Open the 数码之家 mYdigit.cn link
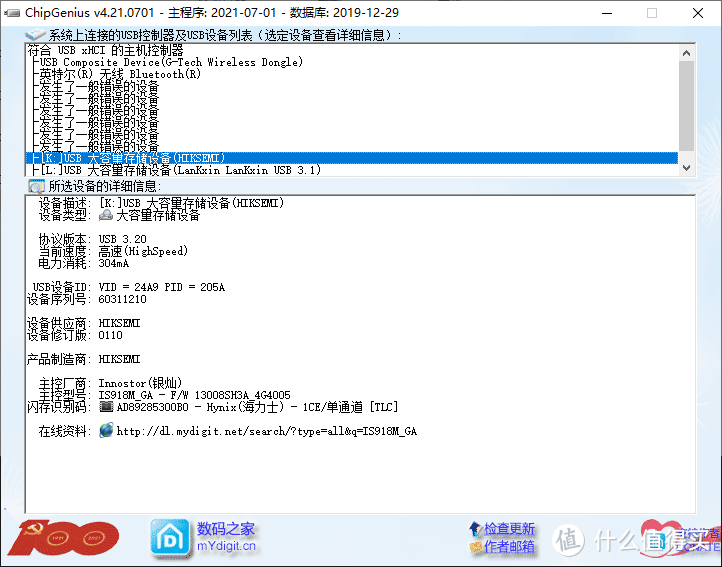This screenshot has width=722, height=567. pyautogui.click(x=226, y=537)
